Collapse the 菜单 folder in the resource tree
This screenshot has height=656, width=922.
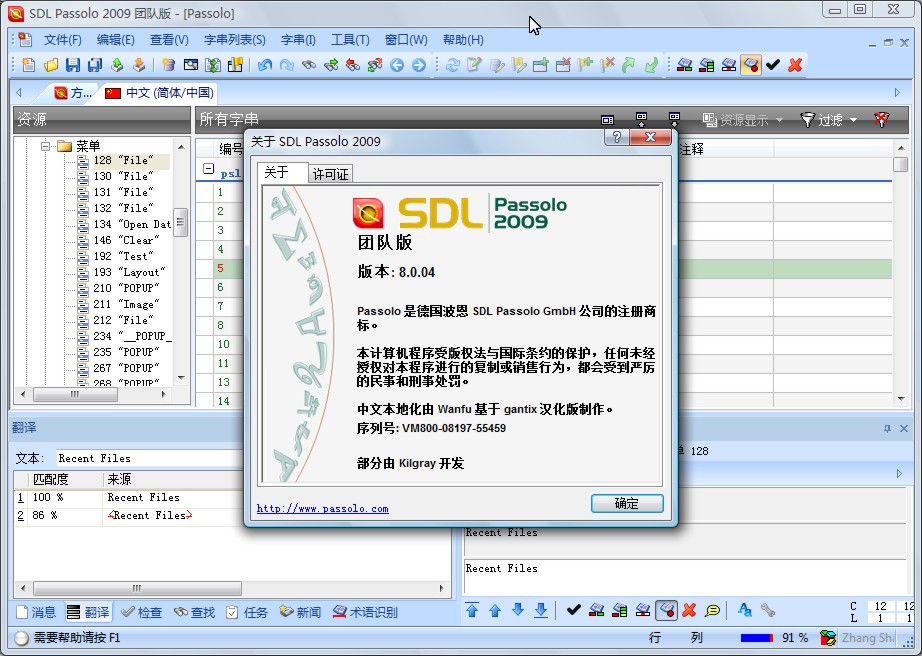[45, 146]
